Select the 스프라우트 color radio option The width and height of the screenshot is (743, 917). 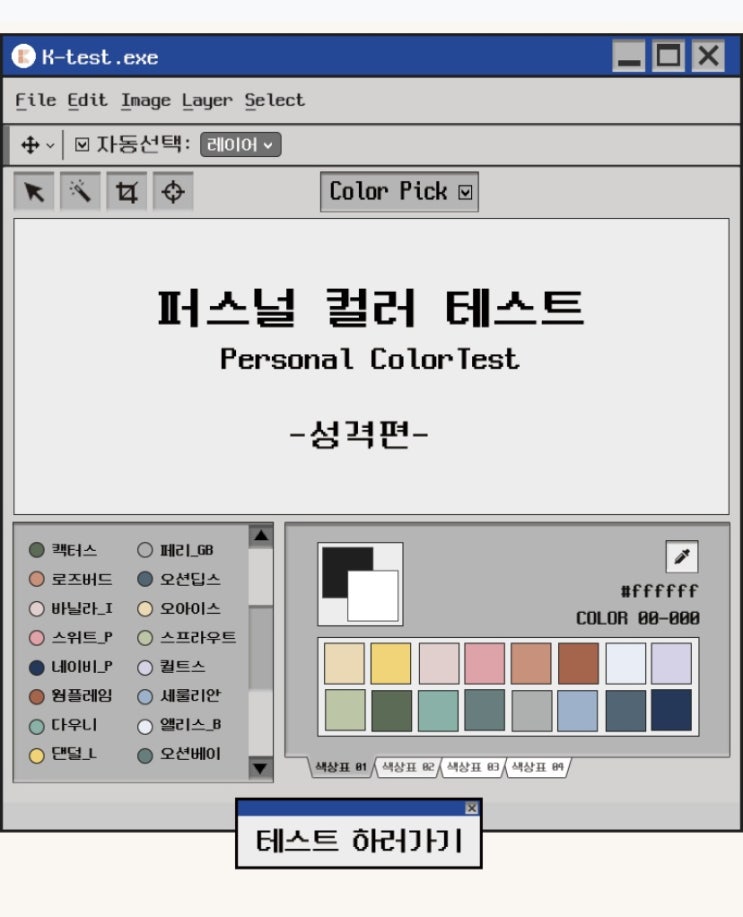click(x=145, y=637)
